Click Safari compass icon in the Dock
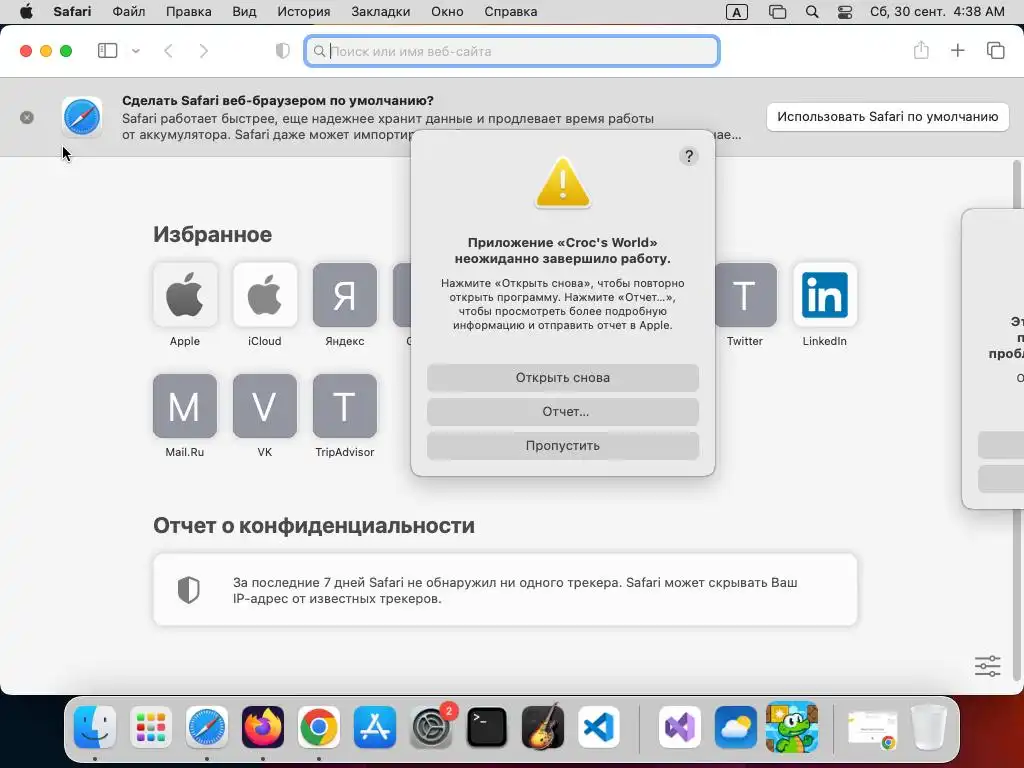This screenshot has height=768, width=1024. click(x=207, y=727)
